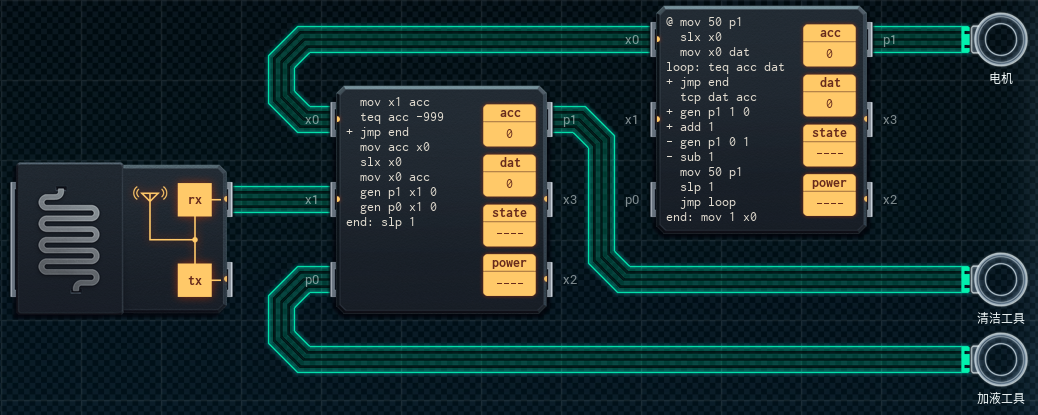Click the rx block on the radio module
The width and height of the screenshot is (1038, 415).
click(x=194, y=200)
